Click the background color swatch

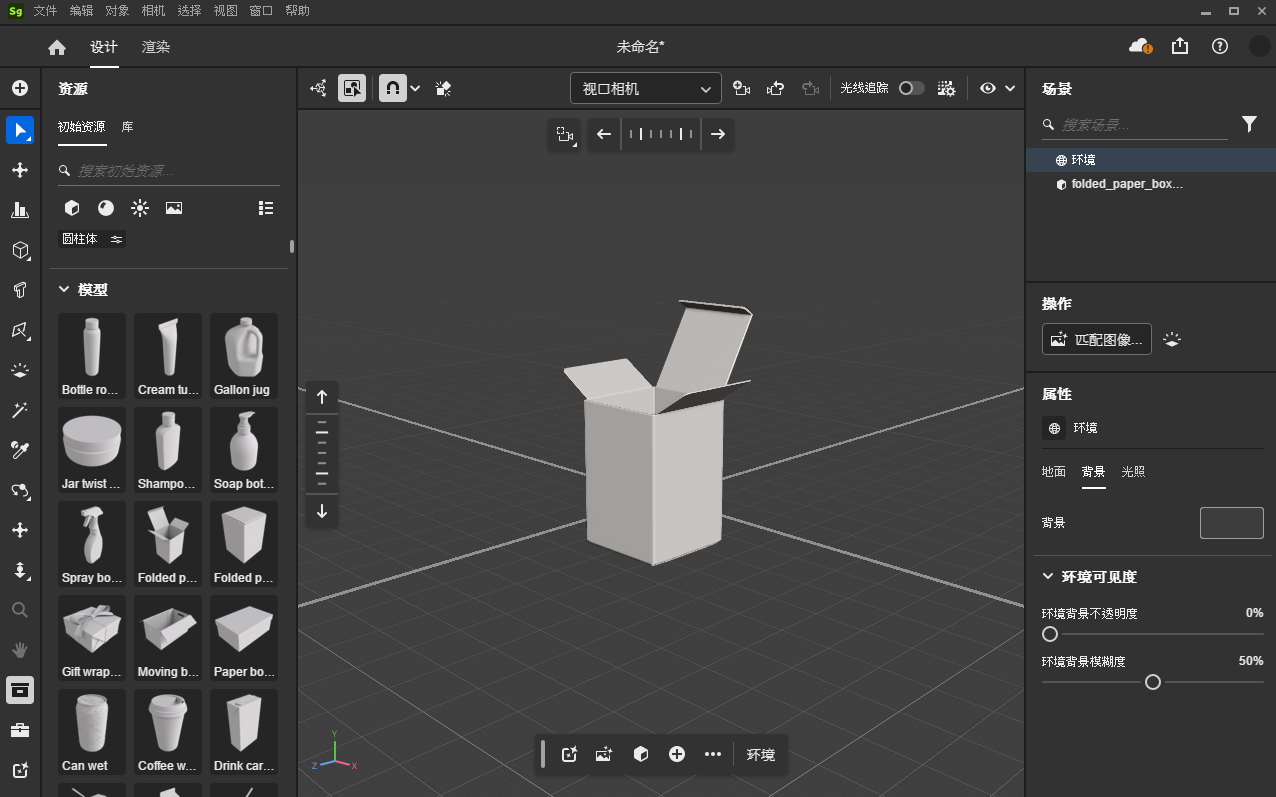(1231, 523)
